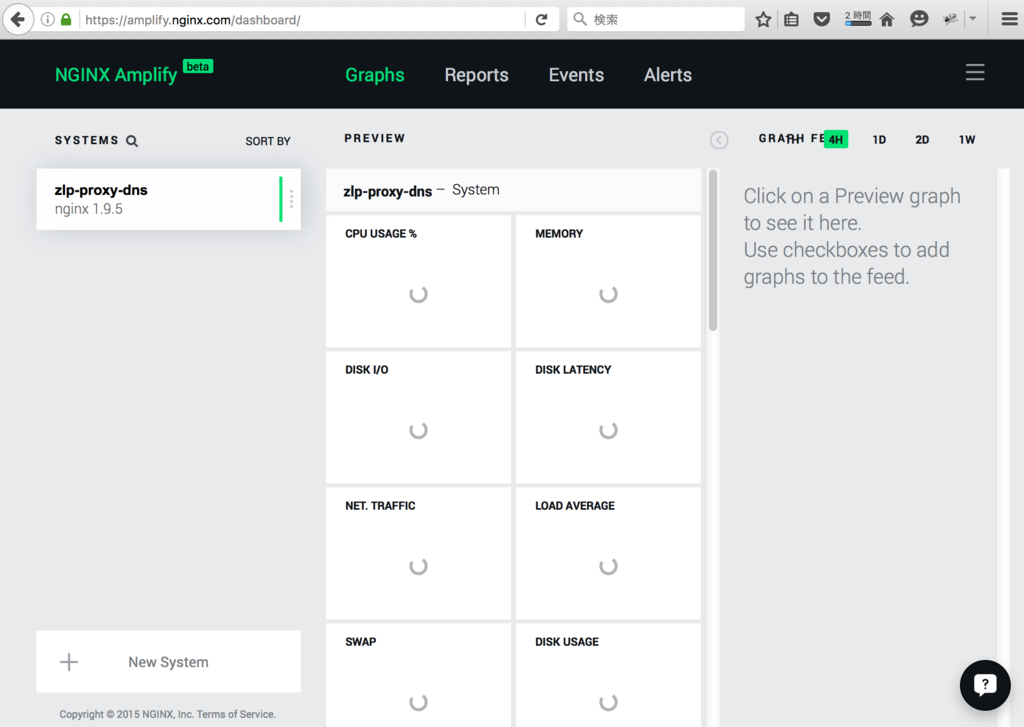Viewport: 1024px width, 727px height.
Task: Click the nginx 1.9.5 version text
Action: pyautogui.click(x=89, y=209)
